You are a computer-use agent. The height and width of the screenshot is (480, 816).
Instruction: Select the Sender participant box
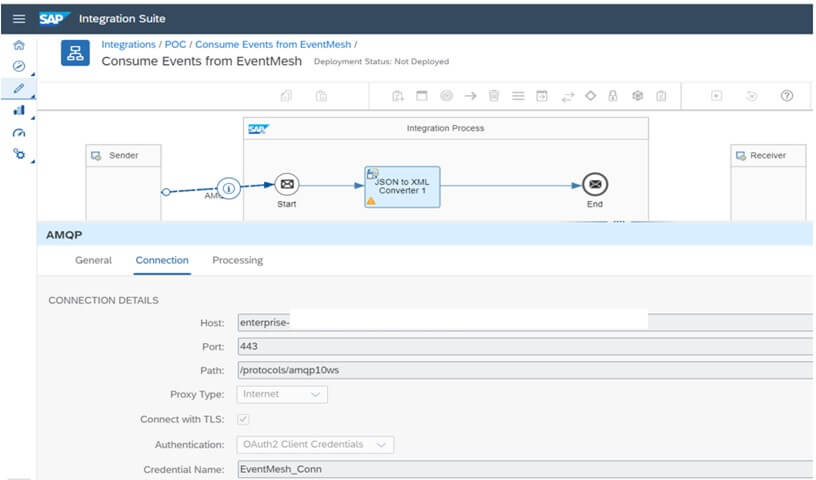pos(123,183)
